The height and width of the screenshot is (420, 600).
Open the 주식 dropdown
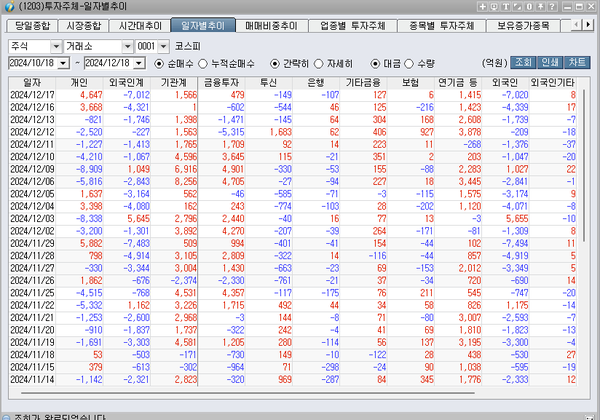[x=56, y=47]
